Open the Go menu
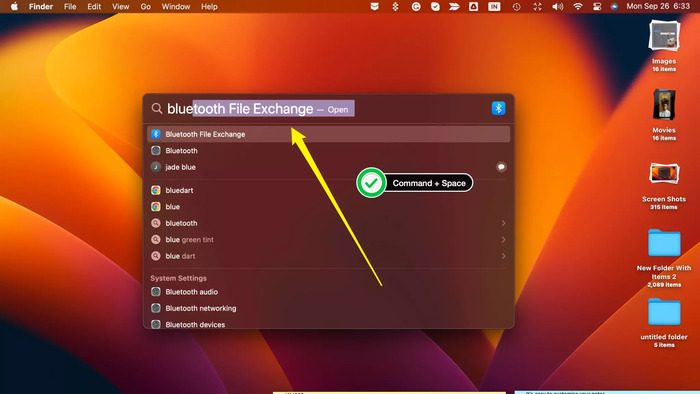Screen dimensions: 700x394 (x=146, y=7)
